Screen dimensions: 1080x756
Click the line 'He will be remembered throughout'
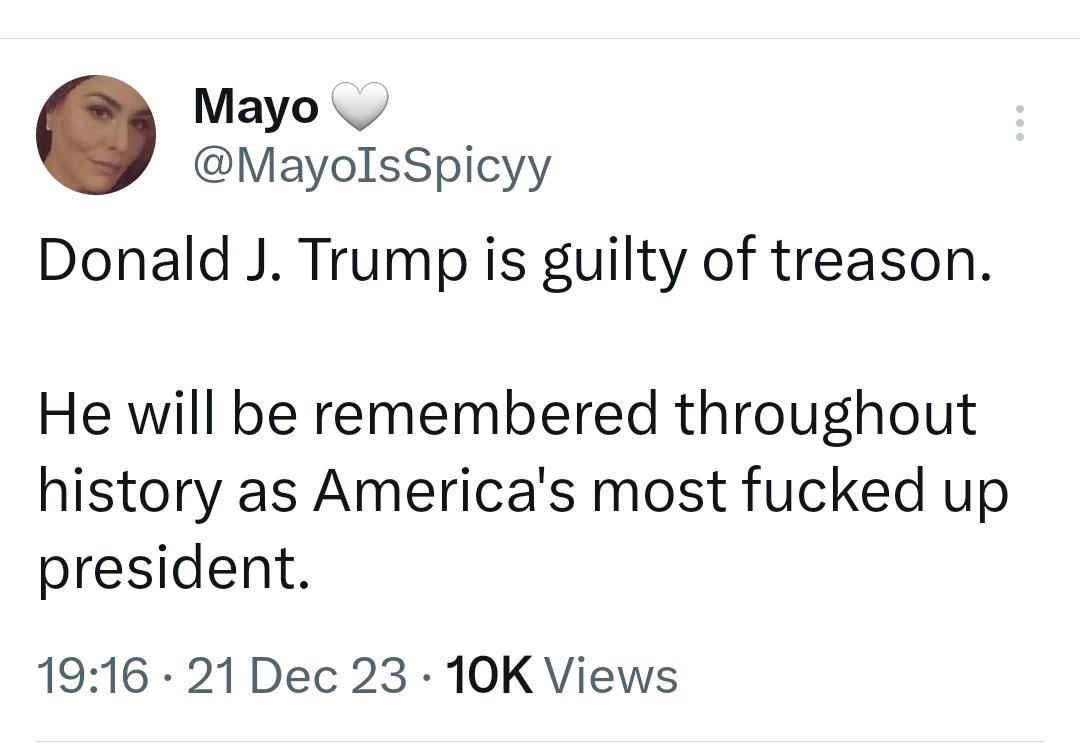507,413
